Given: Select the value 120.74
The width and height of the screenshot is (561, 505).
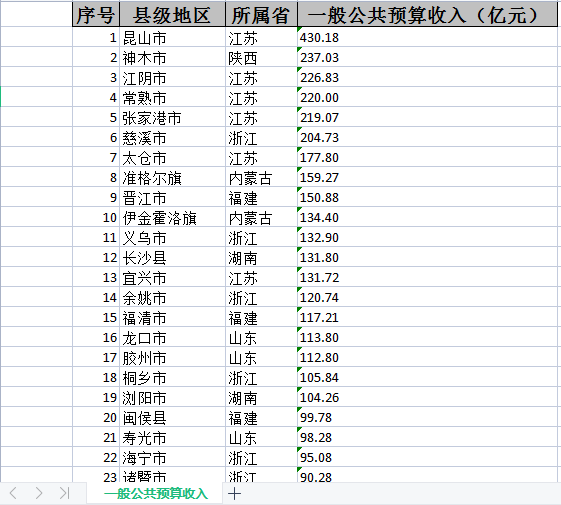Looking at the screenshot, I should (x=427, y=298).
